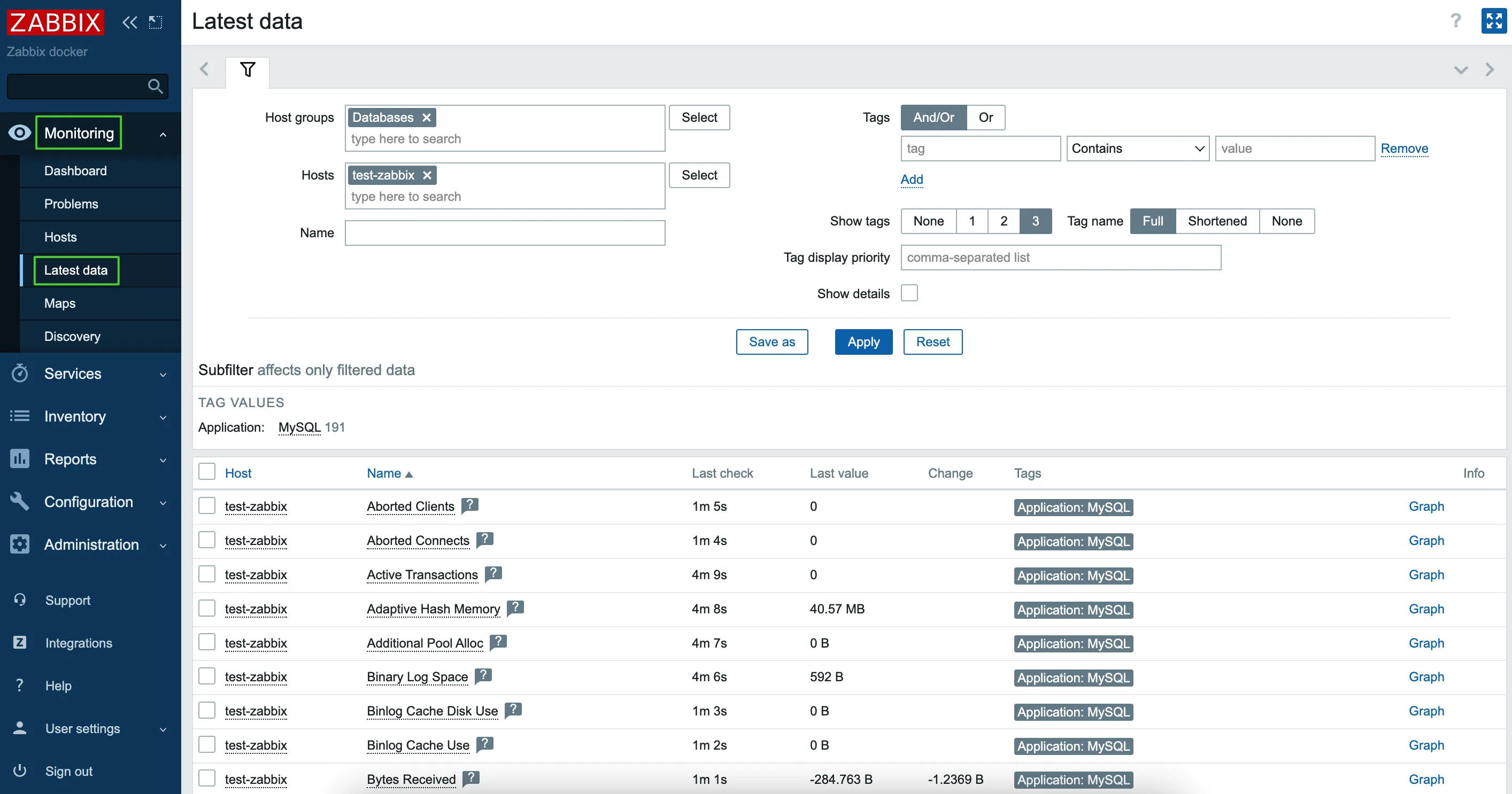1512x794 pixels.
Task: Go to next filter tab arrow
Action: pos(1490,69)
